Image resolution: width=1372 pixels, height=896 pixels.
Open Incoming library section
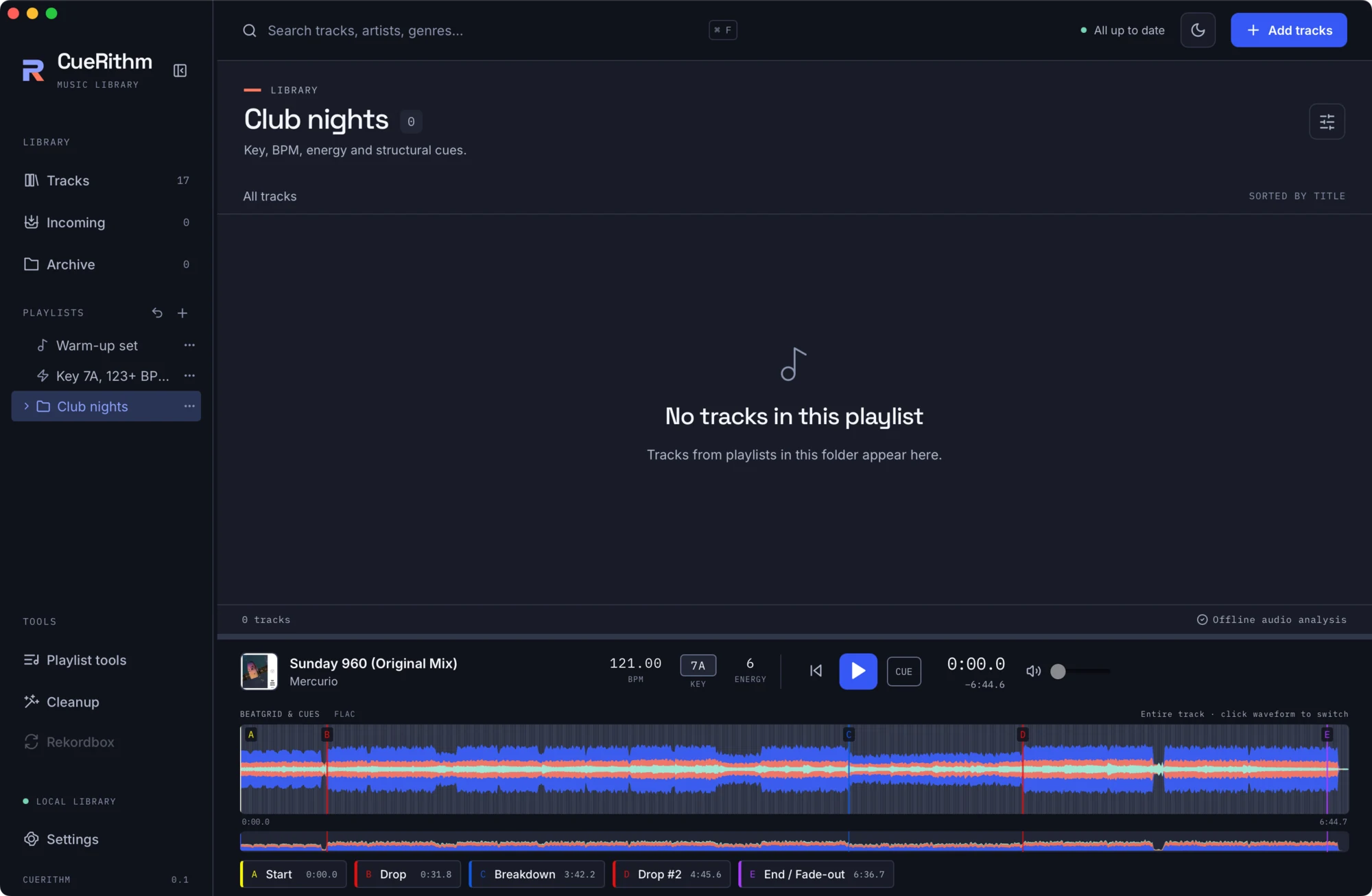coord(106,222)
